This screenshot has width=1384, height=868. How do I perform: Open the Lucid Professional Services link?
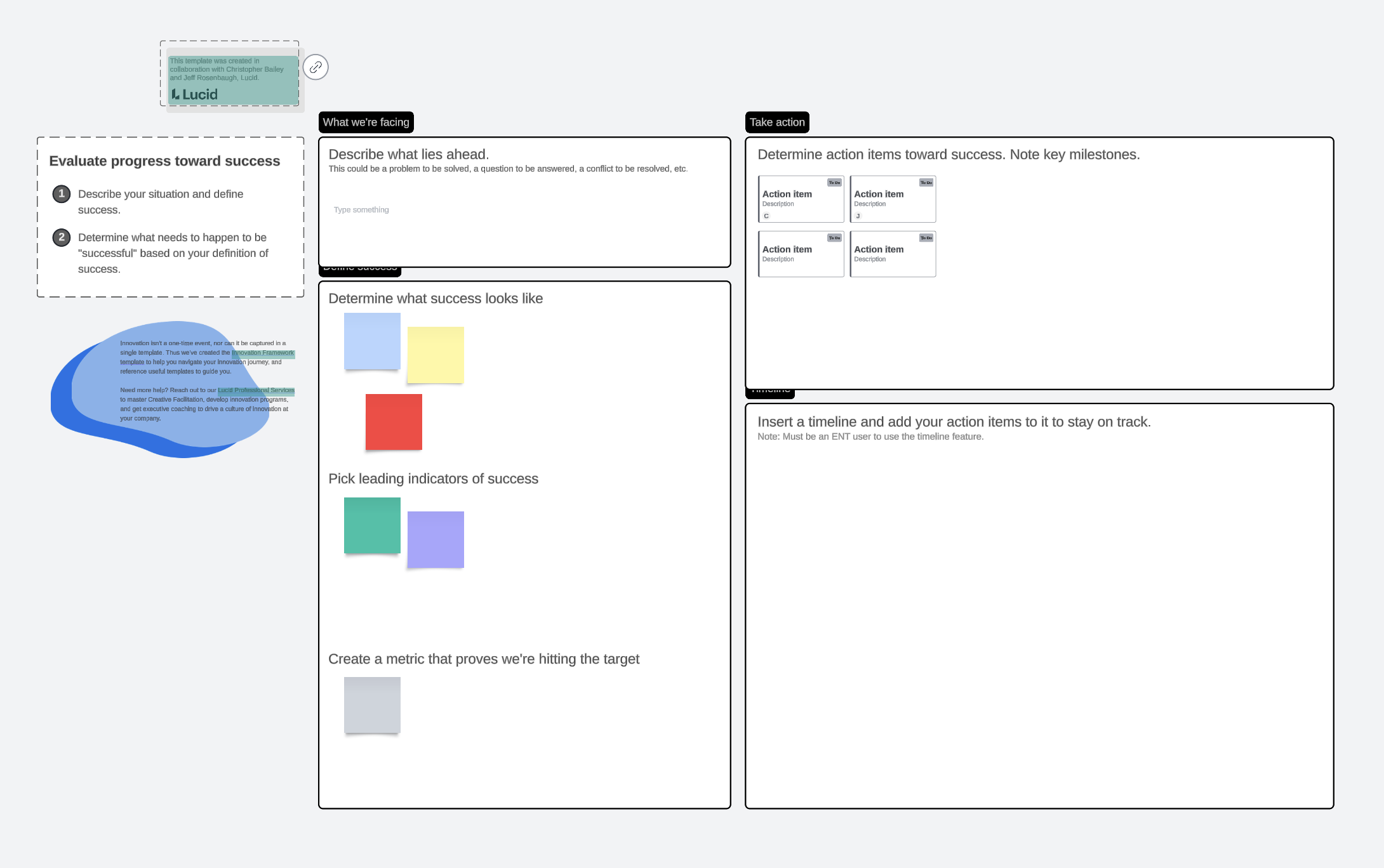(x=256, y=390)
